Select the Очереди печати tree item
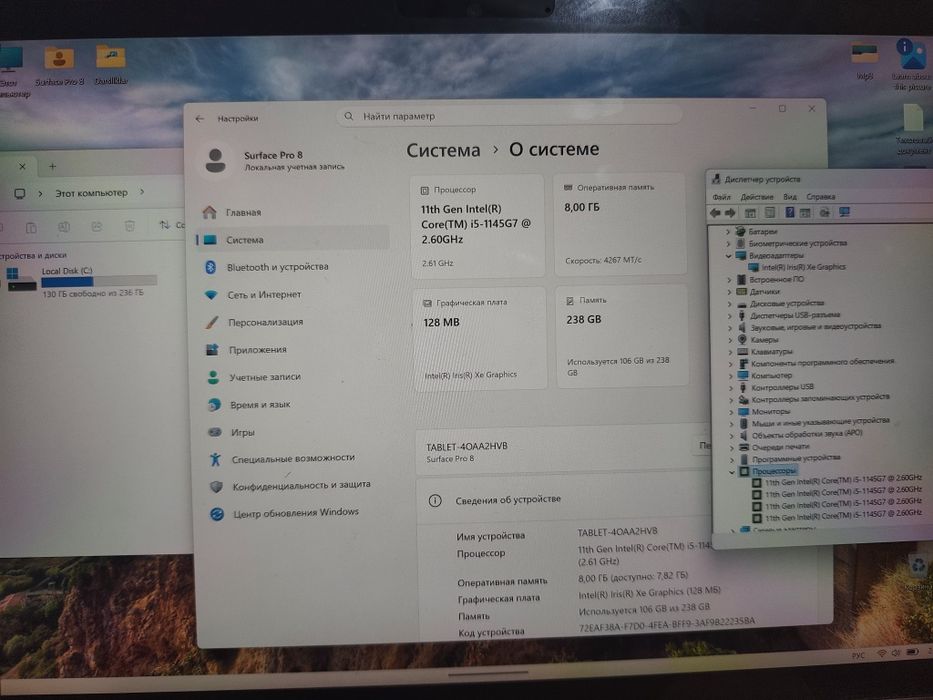The image size is (933, 700). [781, 446]
